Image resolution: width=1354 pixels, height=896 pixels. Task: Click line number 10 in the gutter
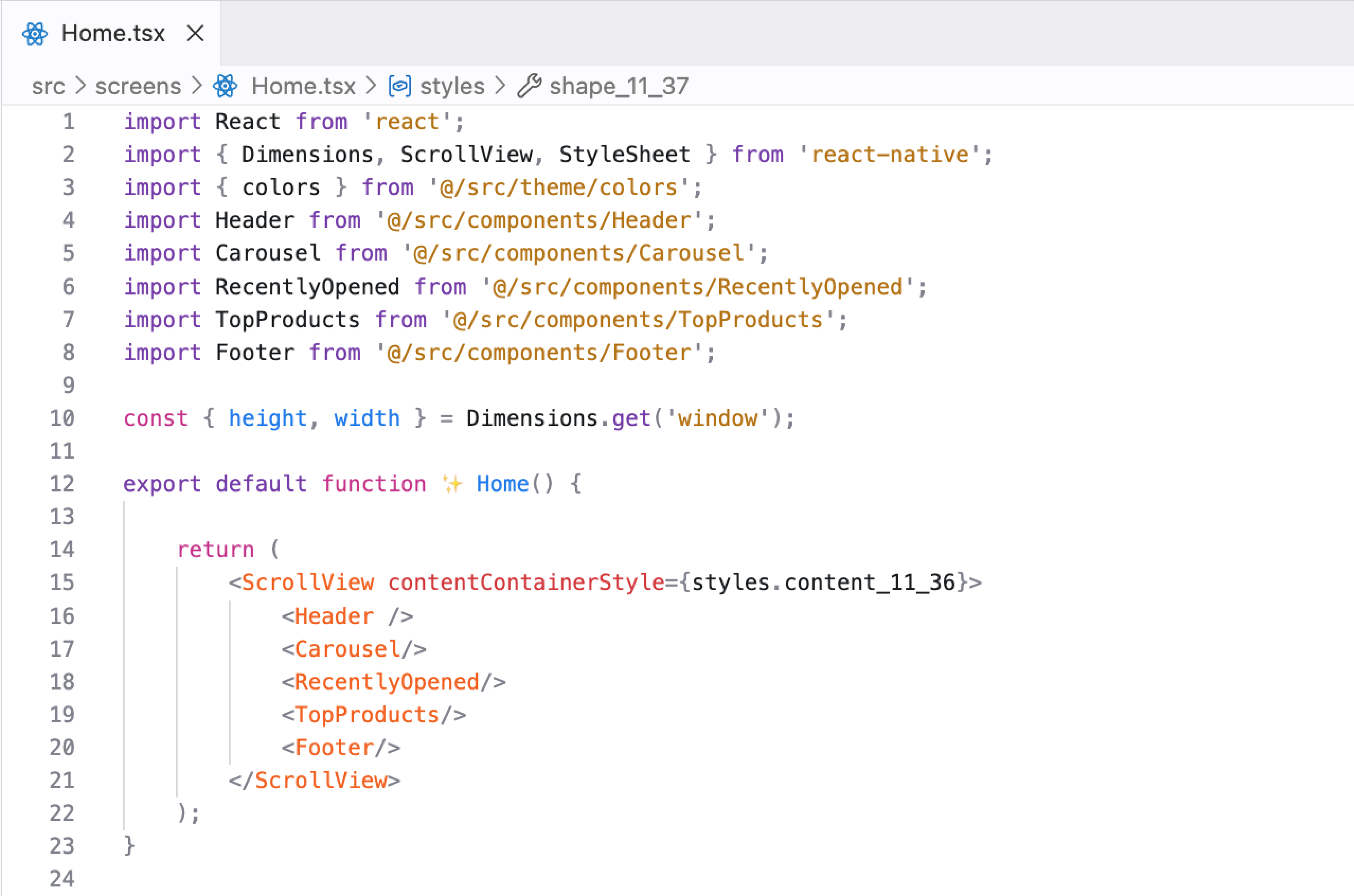pos(61,418)
